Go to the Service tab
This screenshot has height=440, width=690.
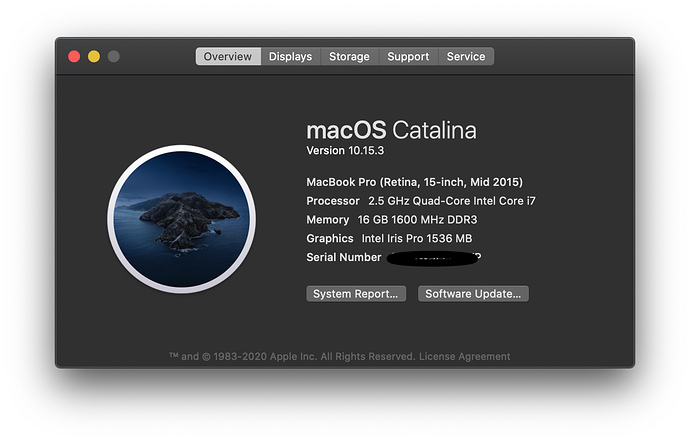466,56
